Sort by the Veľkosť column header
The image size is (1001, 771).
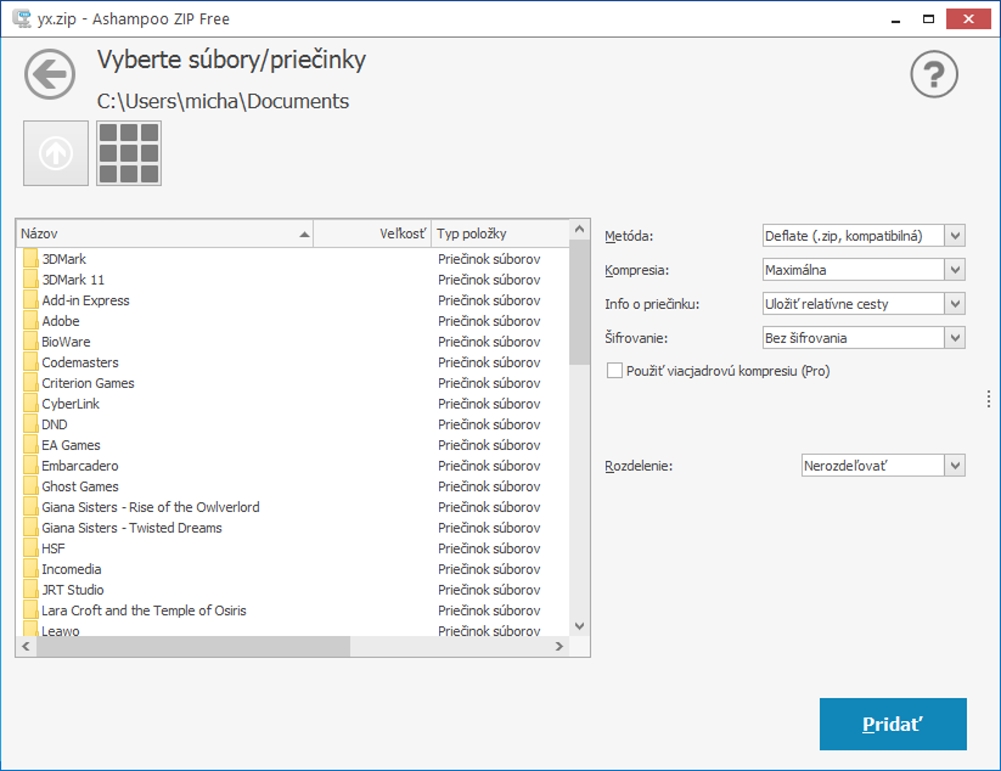coord(372,234)
